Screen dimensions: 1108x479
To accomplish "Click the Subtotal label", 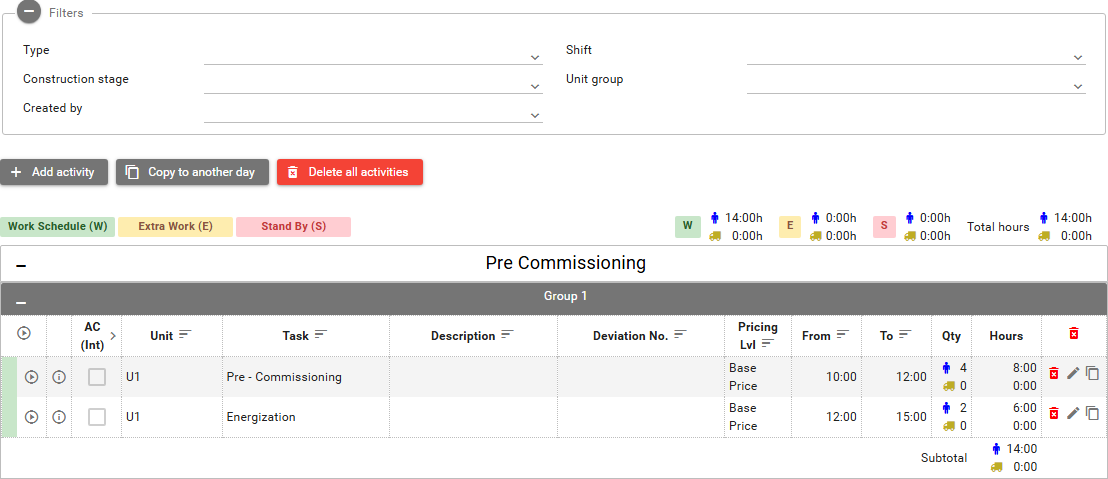I will (943, 458).
